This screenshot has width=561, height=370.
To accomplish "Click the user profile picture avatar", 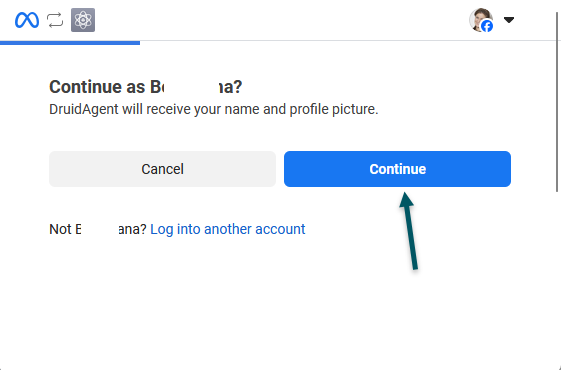I will click(x=480, y=20).
